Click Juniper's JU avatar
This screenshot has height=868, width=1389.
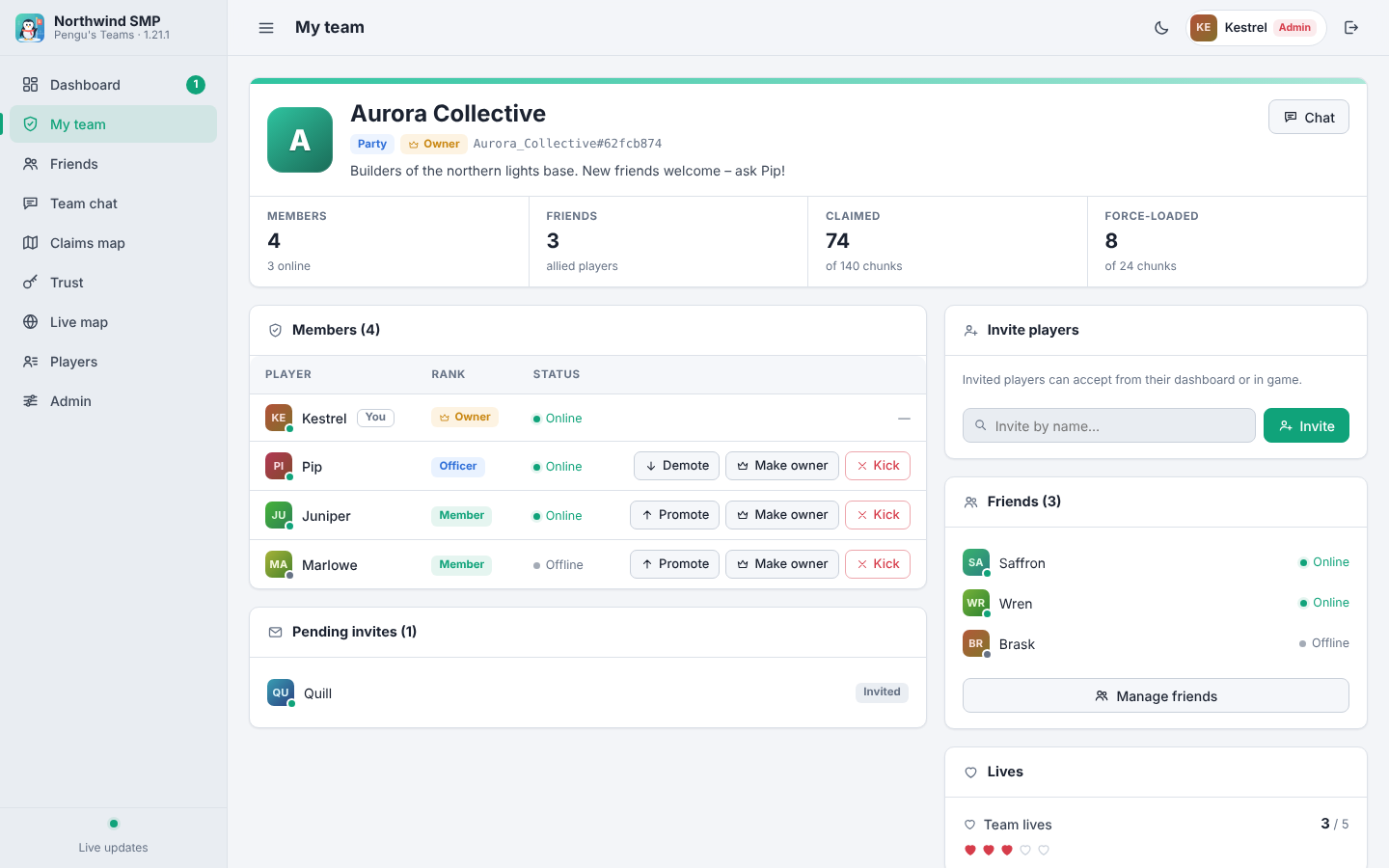pyautogui.click(x=279, y=515)
